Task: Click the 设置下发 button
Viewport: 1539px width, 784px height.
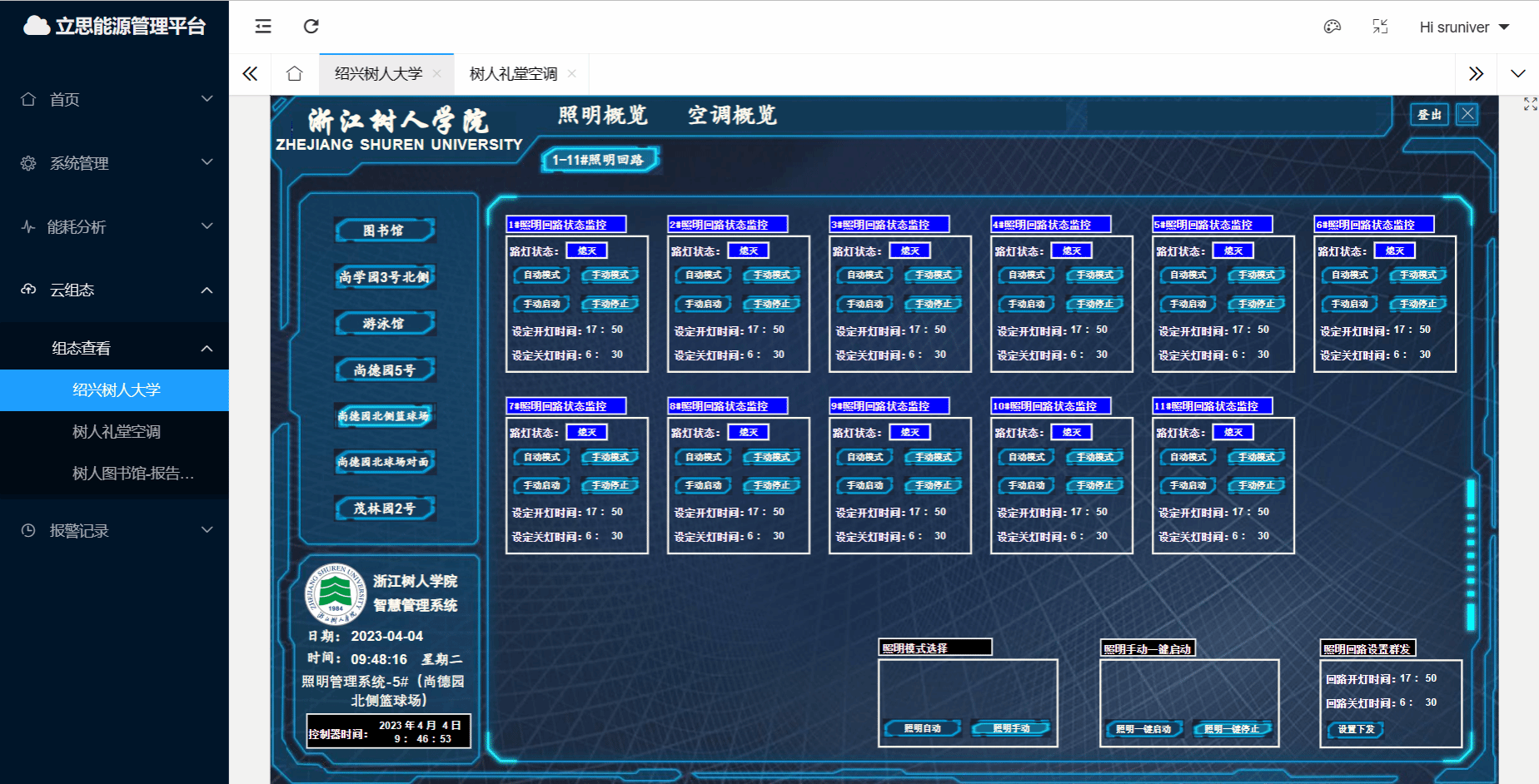Action: [1355, 729]
